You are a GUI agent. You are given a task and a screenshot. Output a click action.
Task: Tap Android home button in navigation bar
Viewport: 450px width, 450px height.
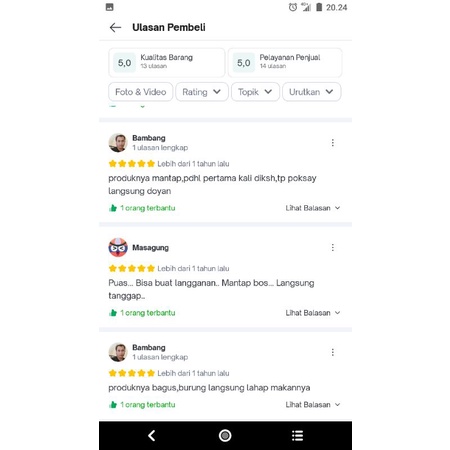(x=225, y=435)
